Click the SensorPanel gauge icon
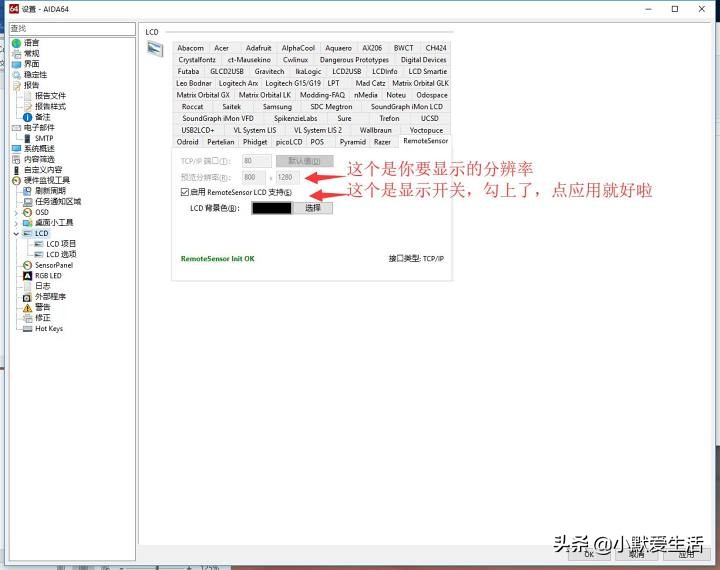The height and width of the screenshot is (570, 720). (x=28, y=265)
